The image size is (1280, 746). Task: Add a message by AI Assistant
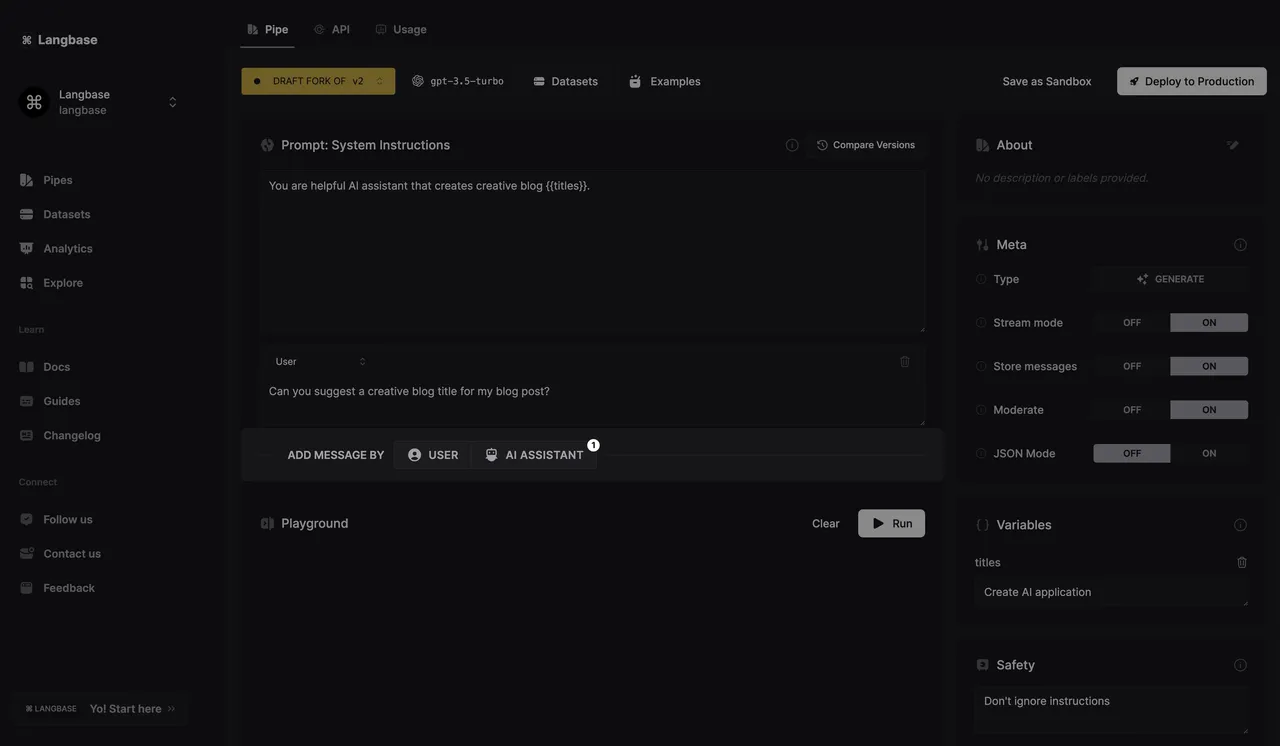point(534,455)
